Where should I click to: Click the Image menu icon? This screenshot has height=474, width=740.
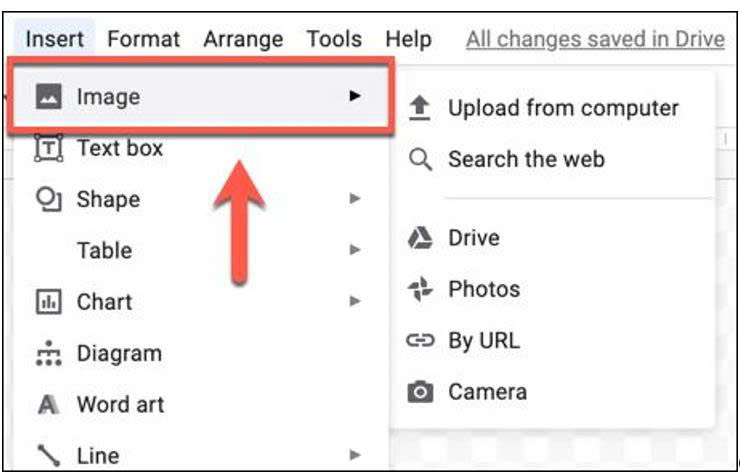[48, 97]
